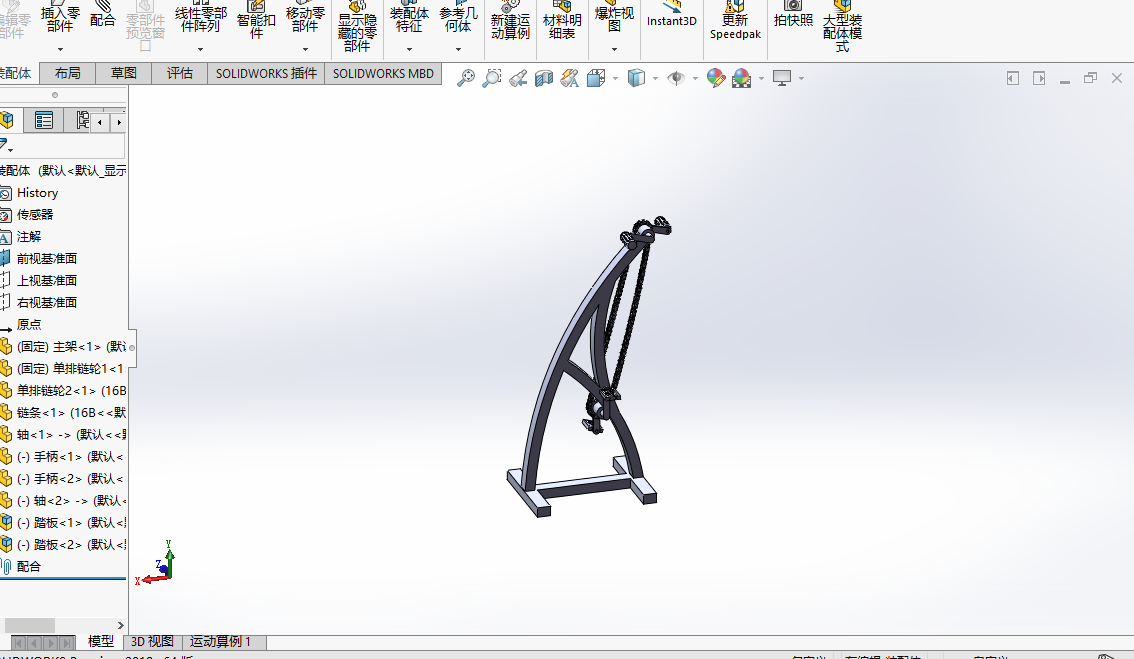Toggle the Section View icon
This screenshot has height=659, width=1134.
[544, 78]
